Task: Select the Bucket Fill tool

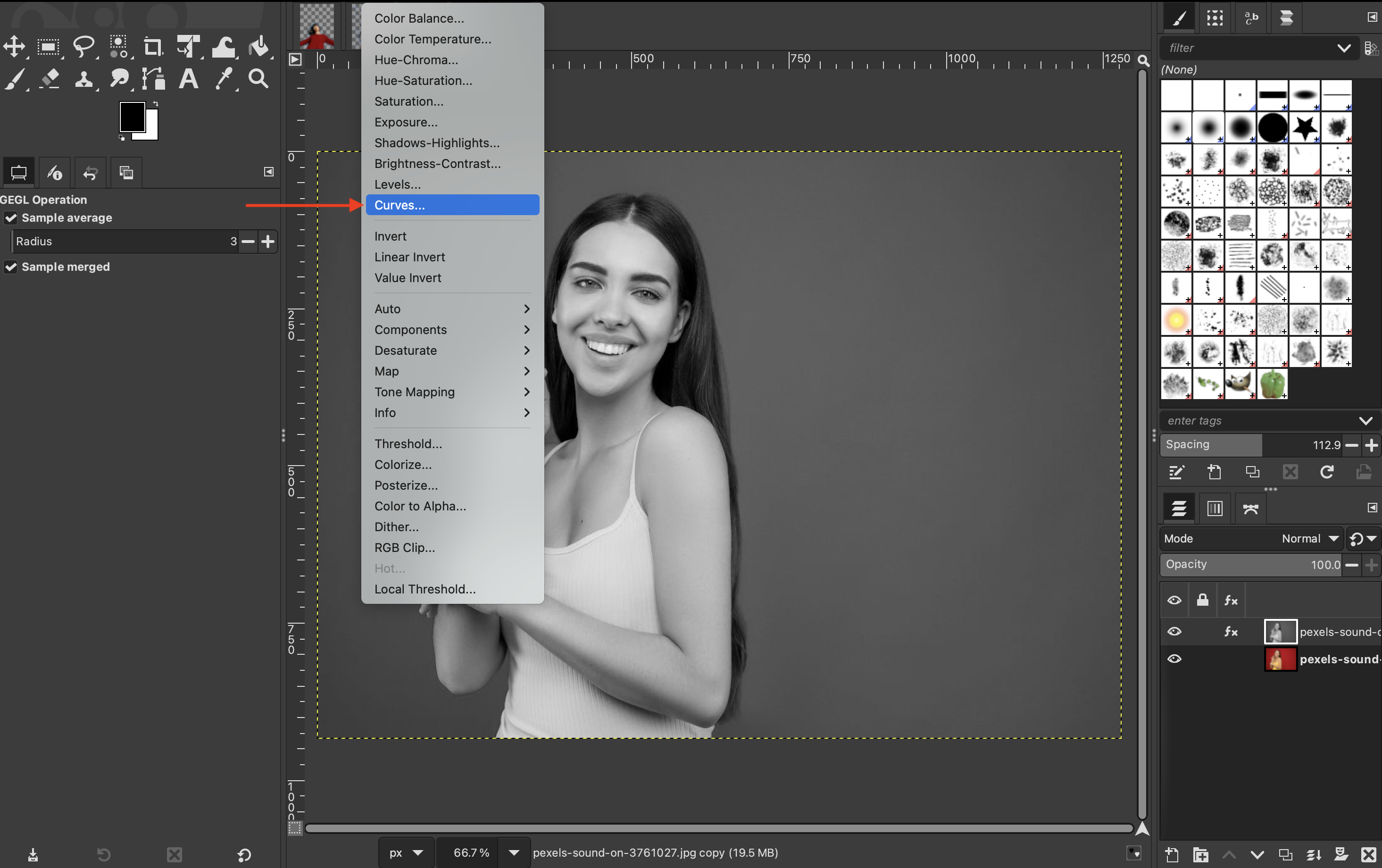Action: (259, 47)
